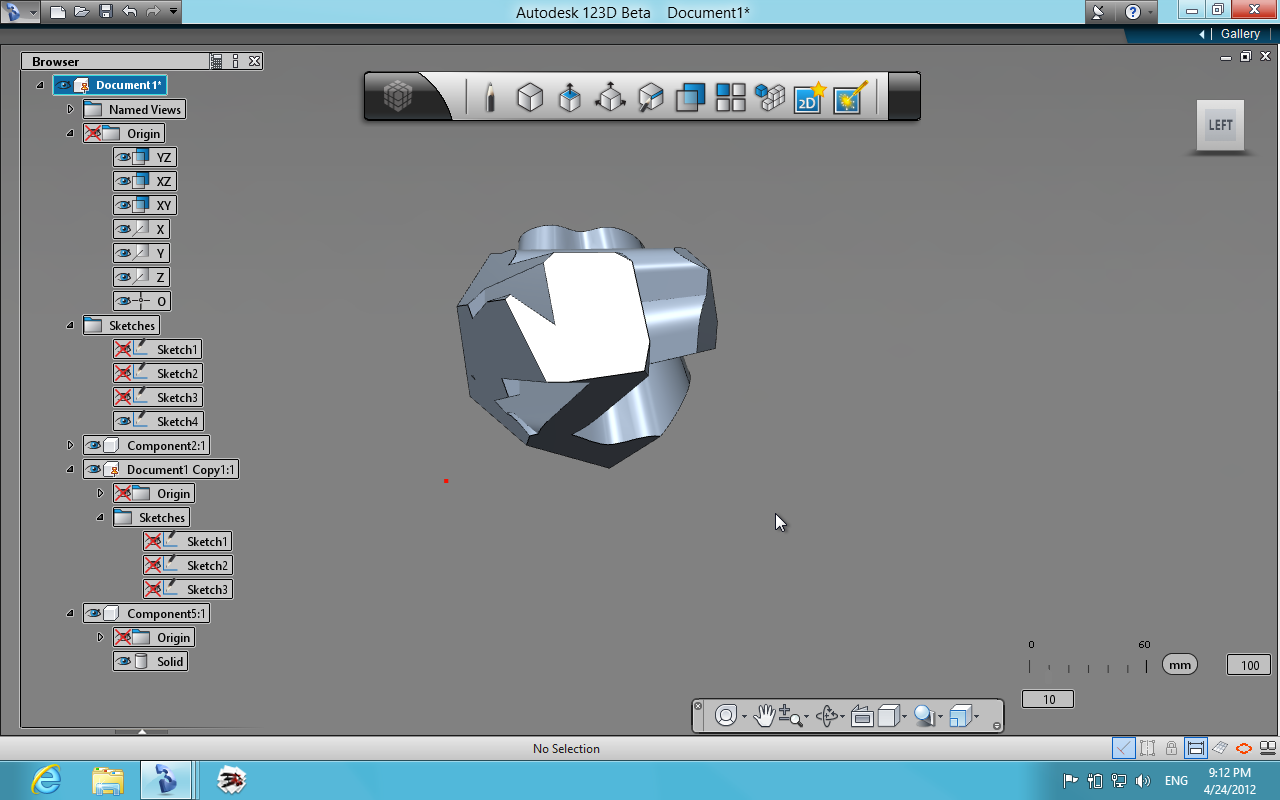Click the LEFT face of the ViewCube
The width and height of the screenshot is (1280, 800).
(x=1219, y=125)
